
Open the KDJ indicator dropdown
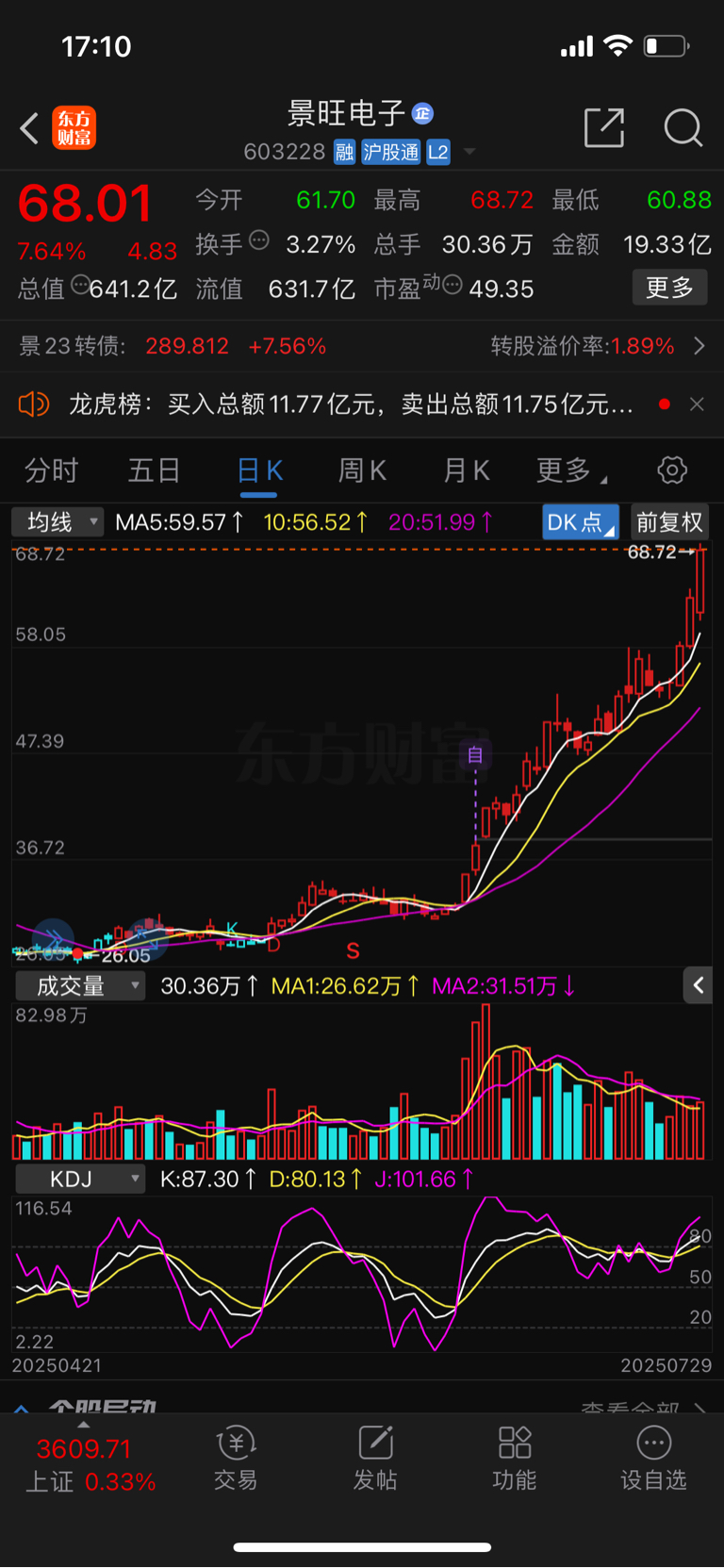click(80, 1180)
